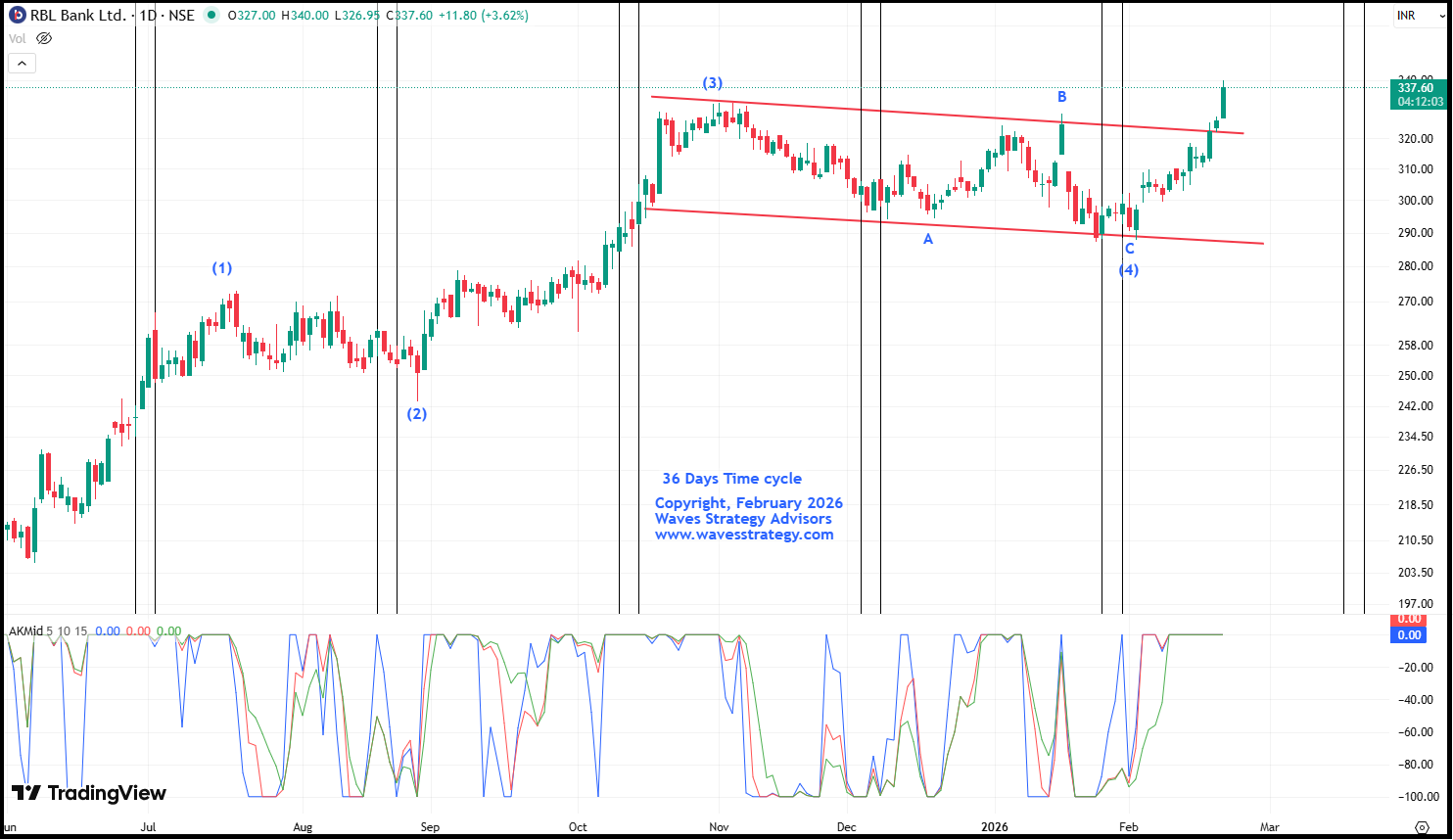Click the www.wavesstrategy.com text
The image size is (1453, 840).
(x=744, y=535)
